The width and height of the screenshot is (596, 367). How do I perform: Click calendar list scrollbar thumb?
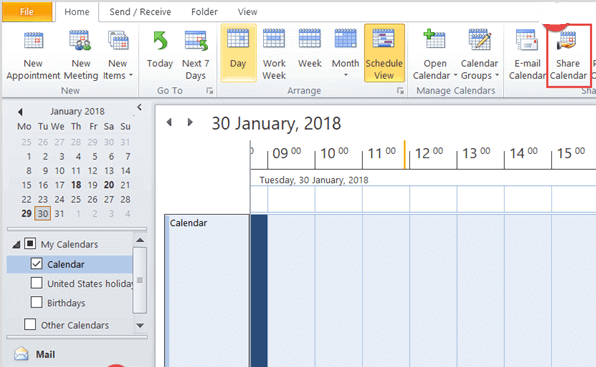(x=140, y=280)
